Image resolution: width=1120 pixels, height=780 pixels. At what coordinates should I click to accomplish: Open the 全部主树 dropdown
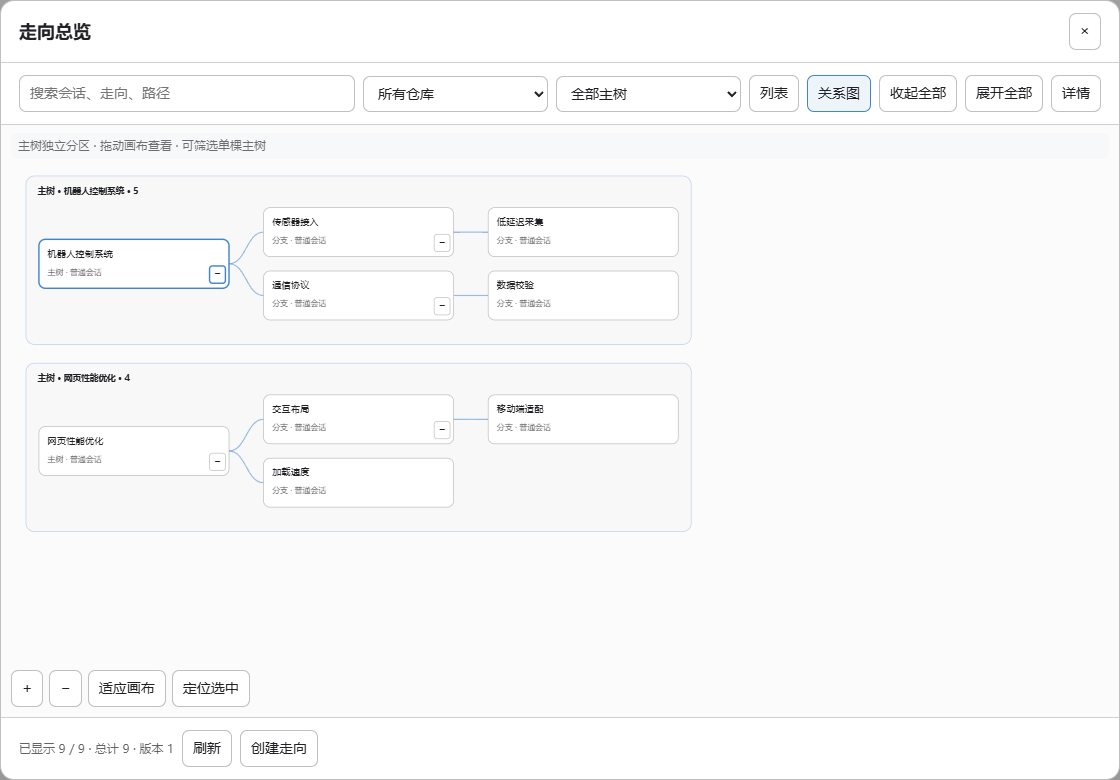[648, 94]
